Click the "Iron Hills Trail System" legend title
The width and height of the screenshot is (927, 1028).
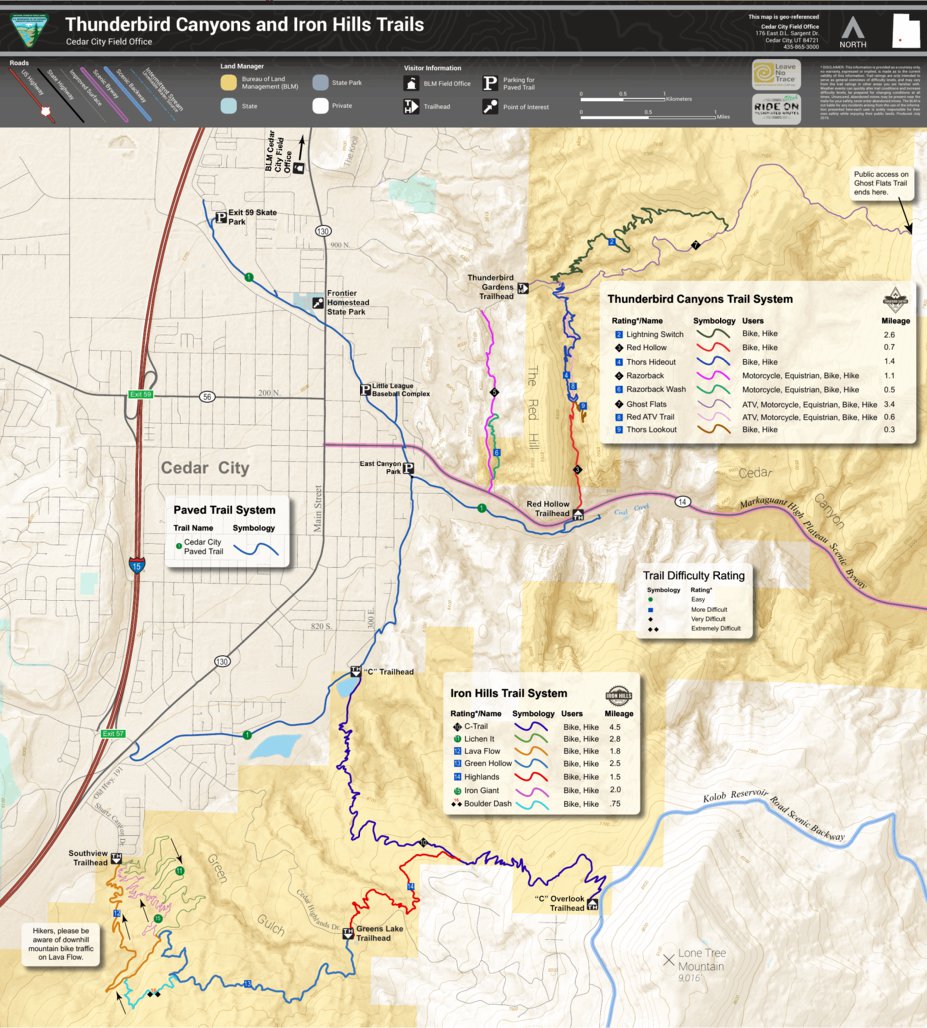509,693
